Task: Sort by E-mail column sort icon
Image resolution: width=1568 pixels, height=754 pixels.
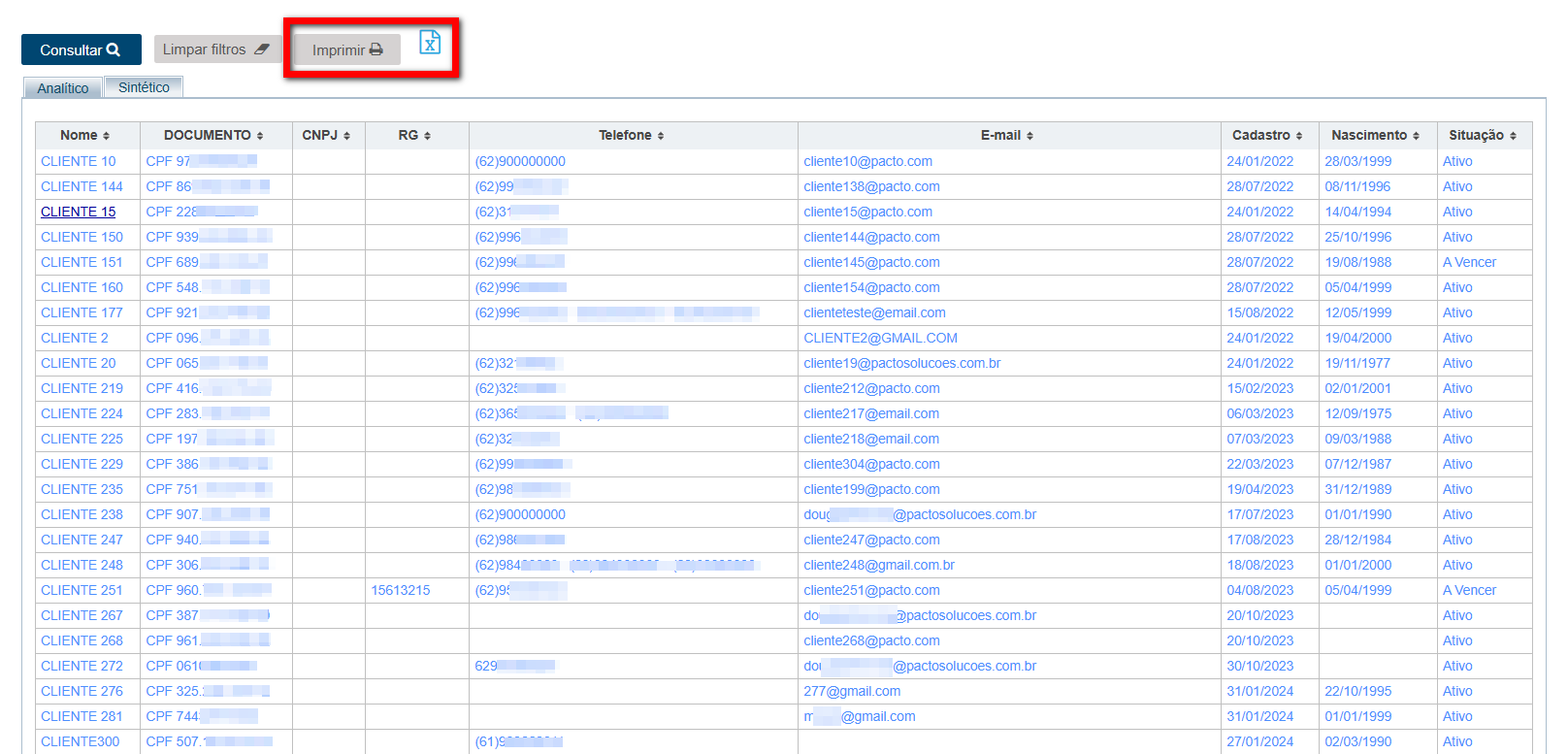Action: (1029, 136)
